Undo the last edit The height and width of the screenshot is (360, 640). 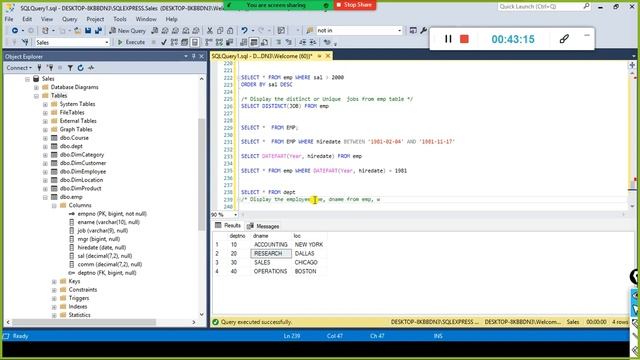[x=244, y=31]
